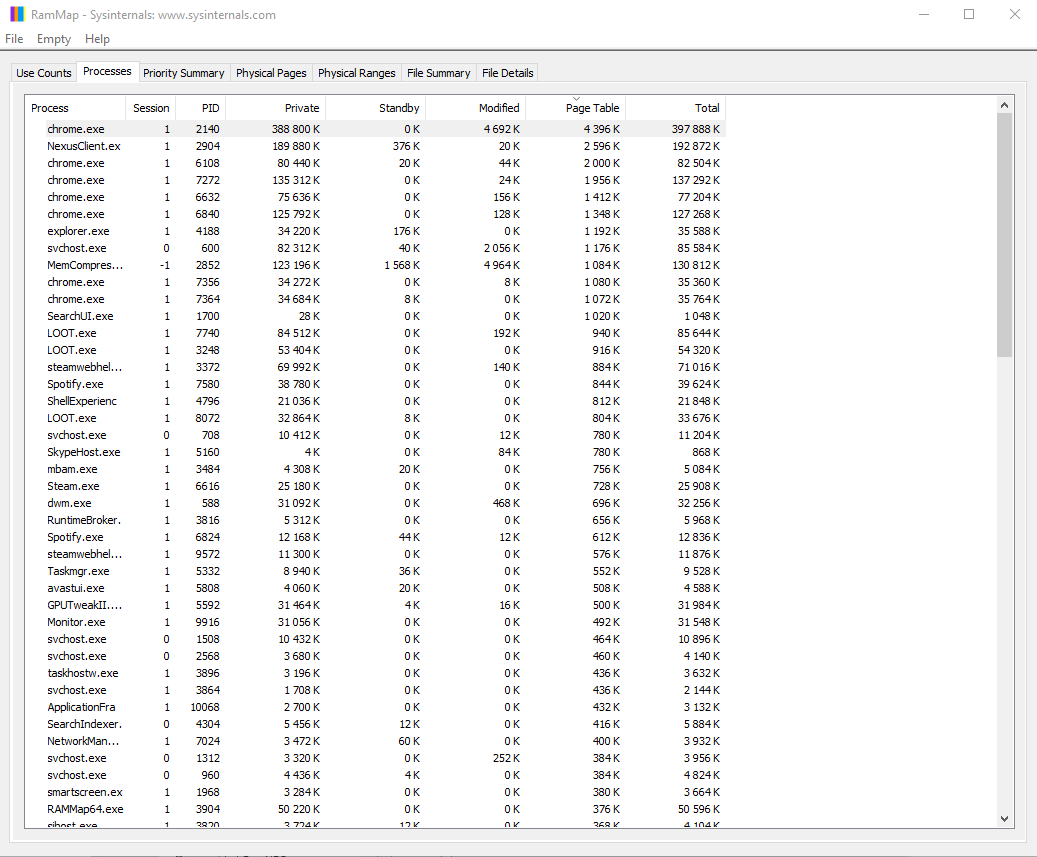Open the File Details tab
This screenshot has width=1037, height=857.
pos(507,73)
